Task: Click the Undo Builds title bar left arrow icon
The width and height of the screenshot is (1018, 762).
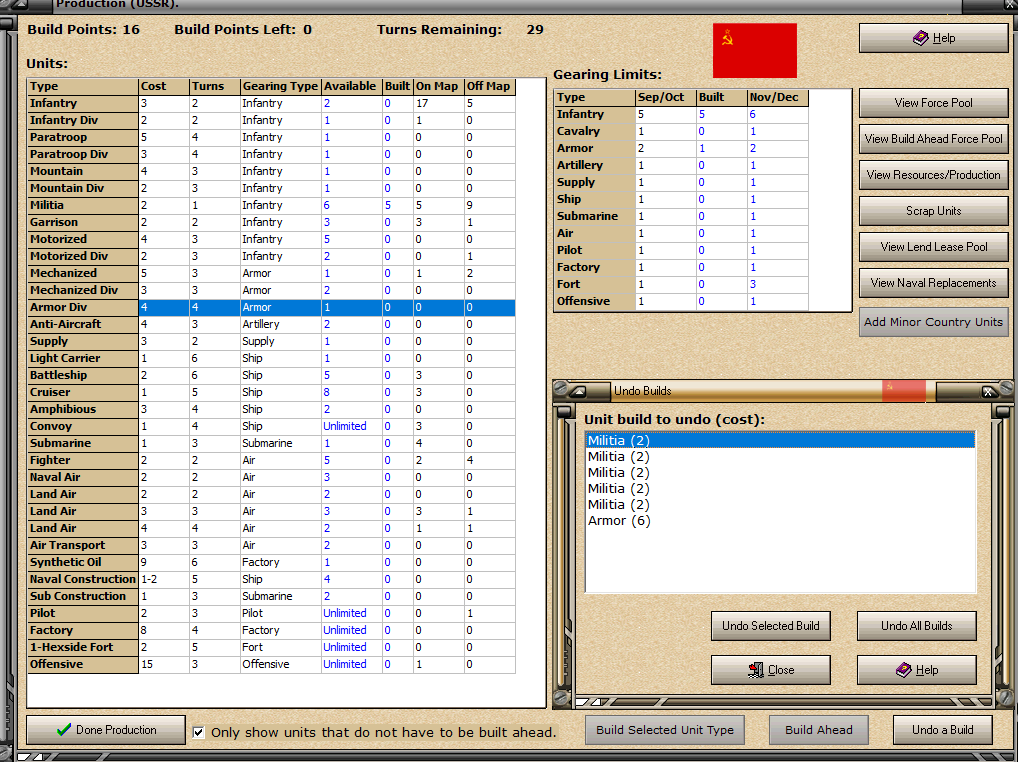Action: [579, 391]
